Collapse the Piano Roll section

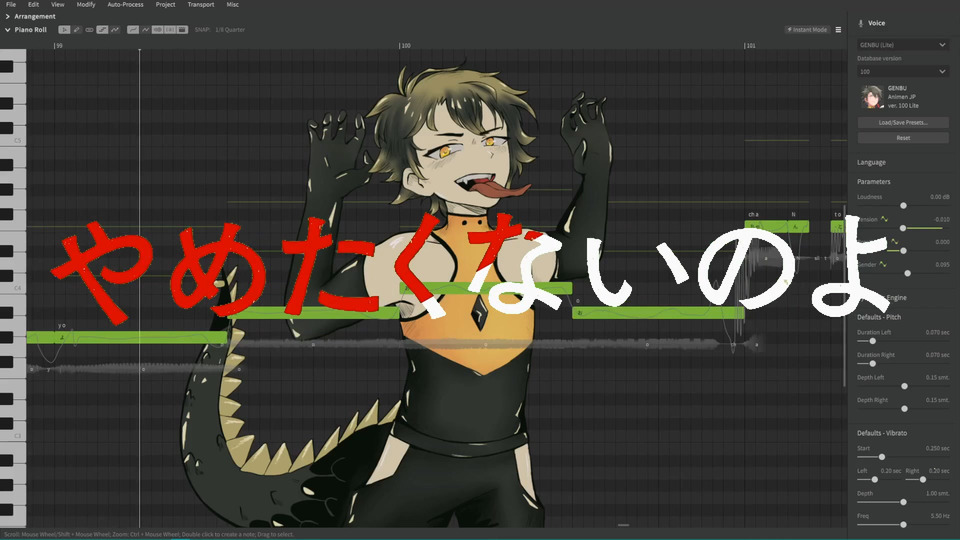pyautogui.click(x=7, y=29)
